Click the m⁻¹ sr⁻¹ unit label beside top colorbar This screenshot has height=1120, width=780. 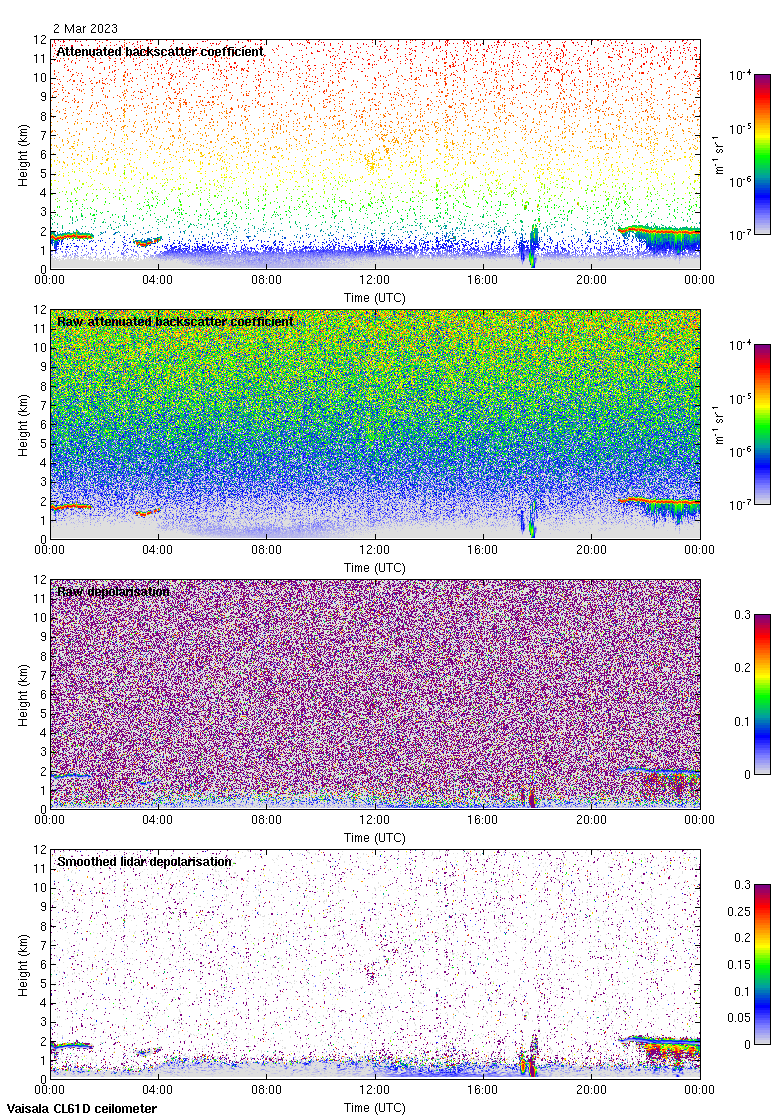pyautogui.click(x=719, y=154)
